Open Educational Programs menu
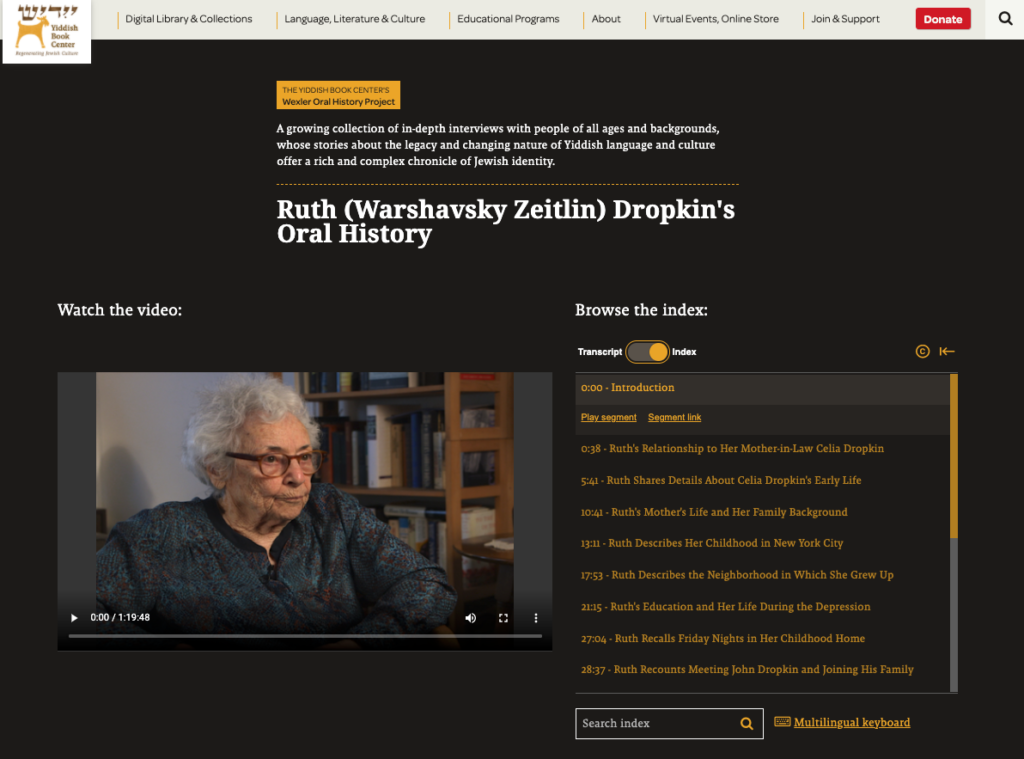This screenshot has width=1024, height=759. coord(508,19)
